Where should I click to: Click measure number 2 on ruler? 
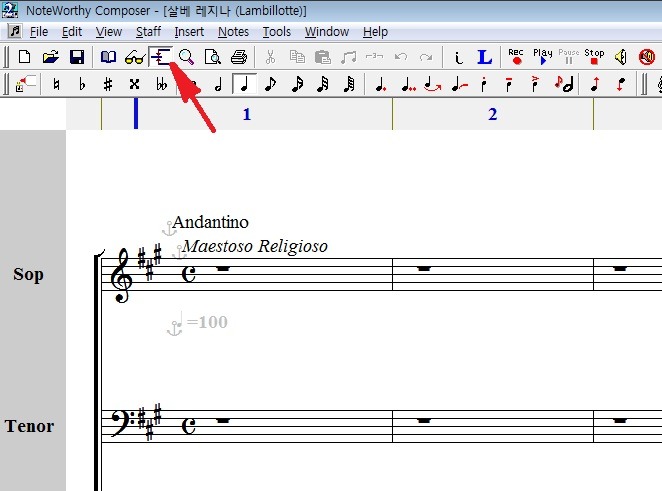(492, 114)
